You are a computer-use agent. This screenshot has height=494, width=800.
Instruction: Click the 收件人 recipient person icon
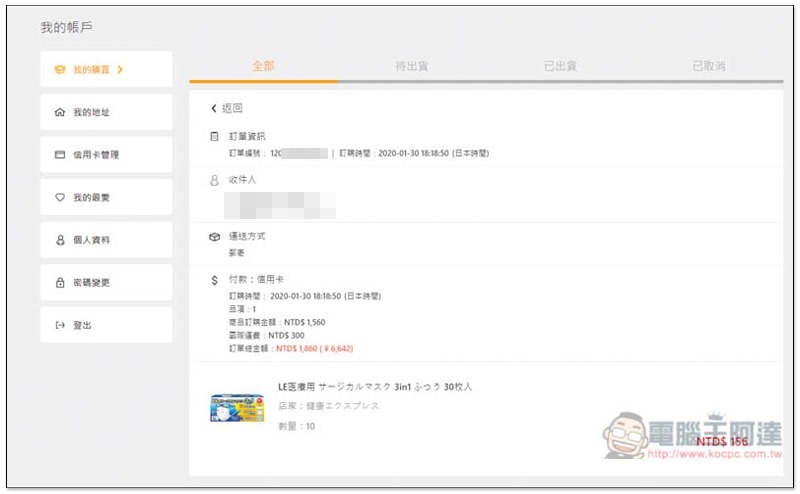point(214,181)
